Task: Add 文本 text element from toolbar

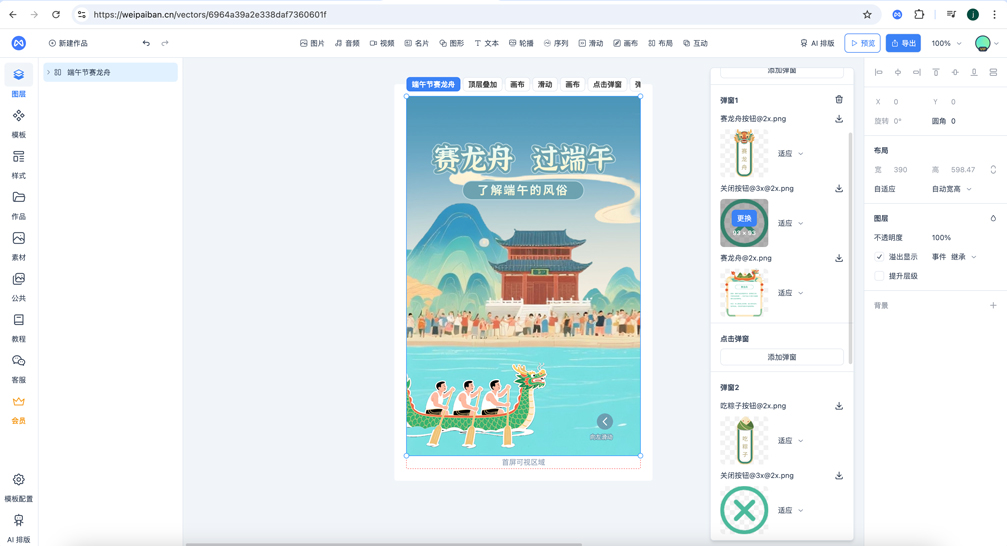Action: tap(486, 44)
